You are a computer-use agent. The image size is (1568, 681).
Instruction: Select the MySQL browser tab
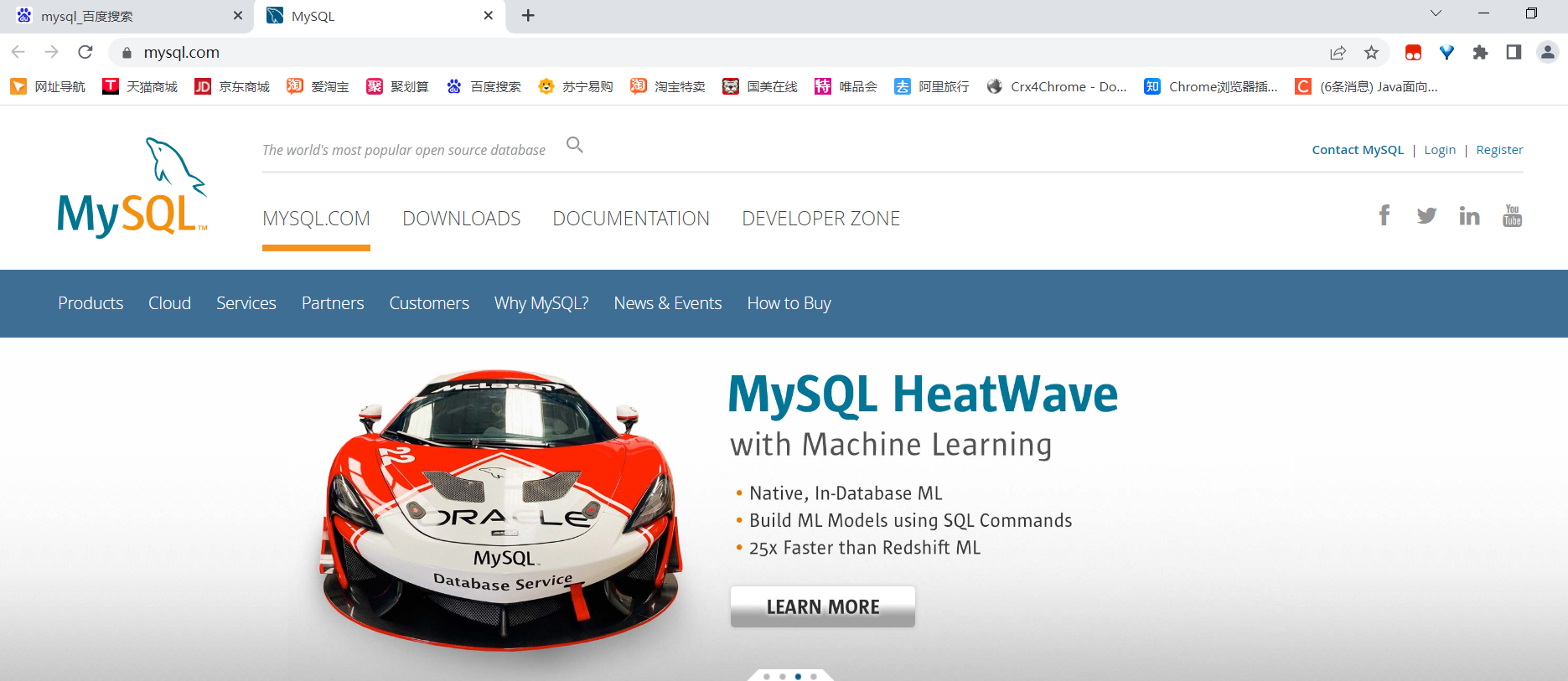click(x=380, y=17)
